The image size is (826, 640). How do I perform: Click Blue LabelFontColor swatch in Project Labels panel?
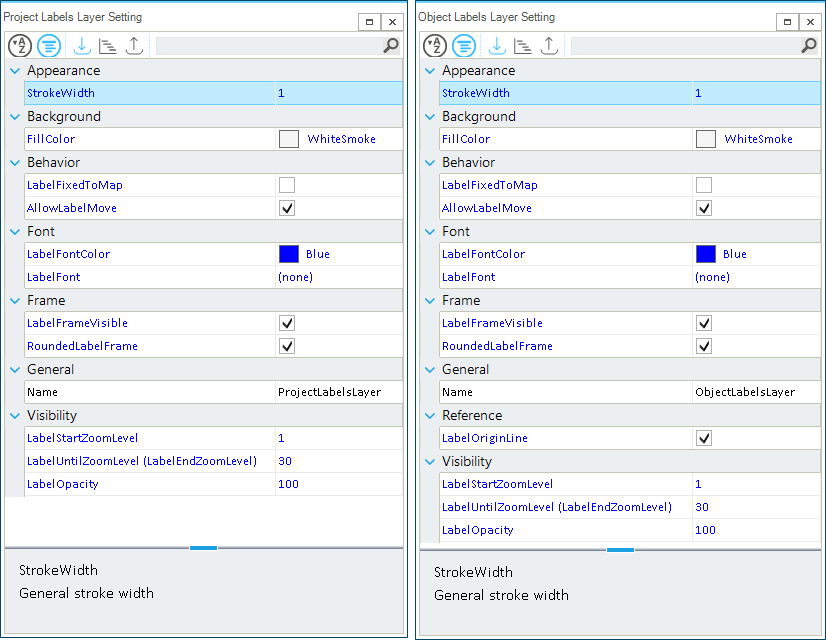[289, 254]
